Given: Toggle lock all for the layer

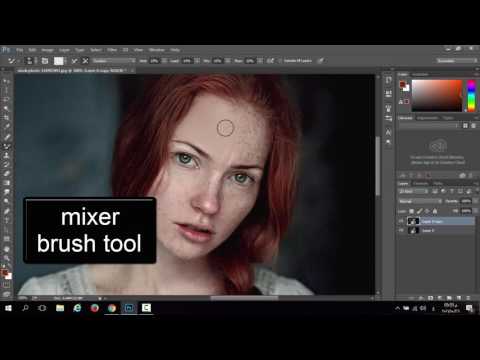Looking at the screenshot, I should point(435,211).
